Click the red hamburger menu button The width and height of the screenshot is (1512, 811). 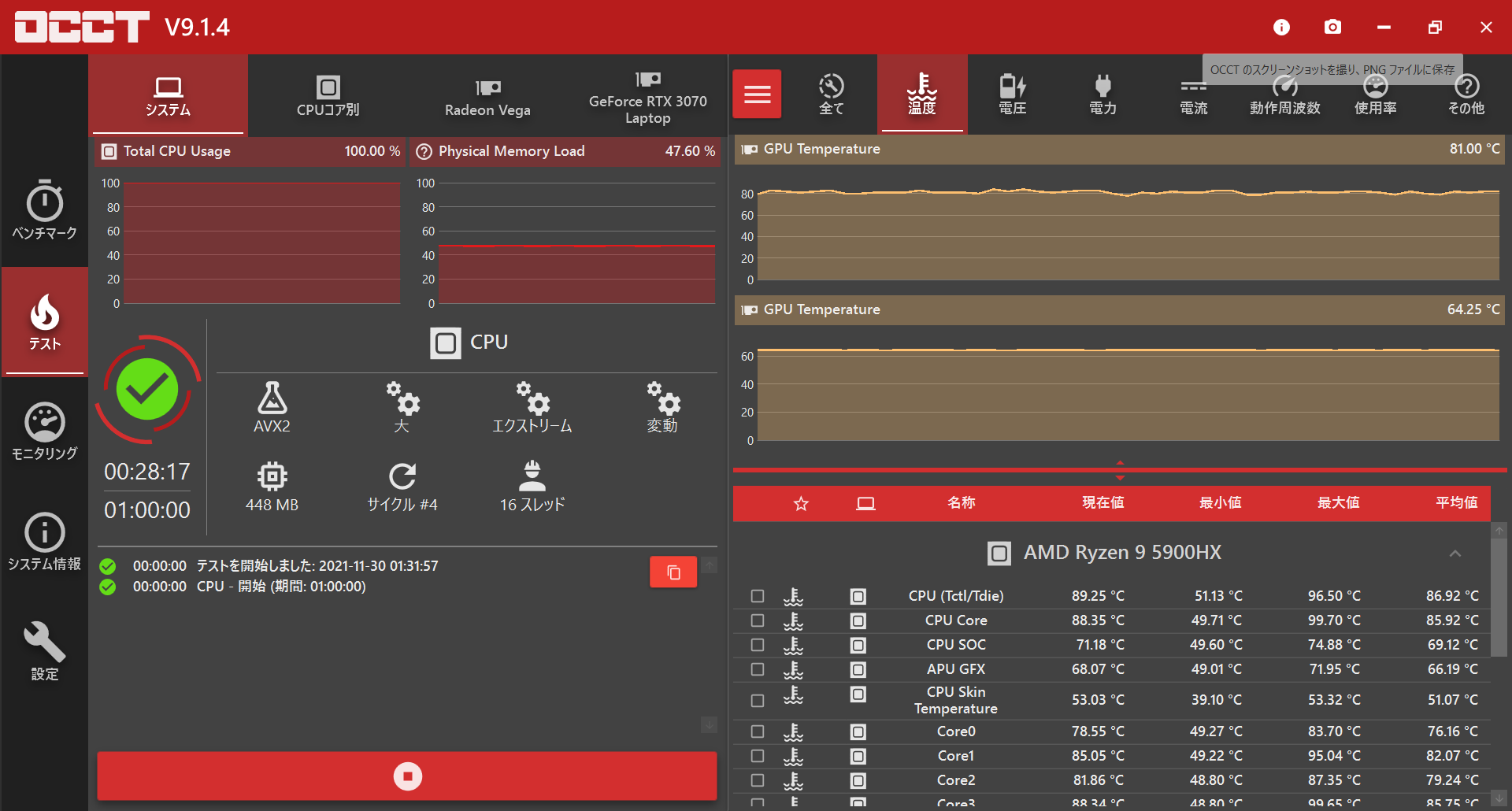757,94
